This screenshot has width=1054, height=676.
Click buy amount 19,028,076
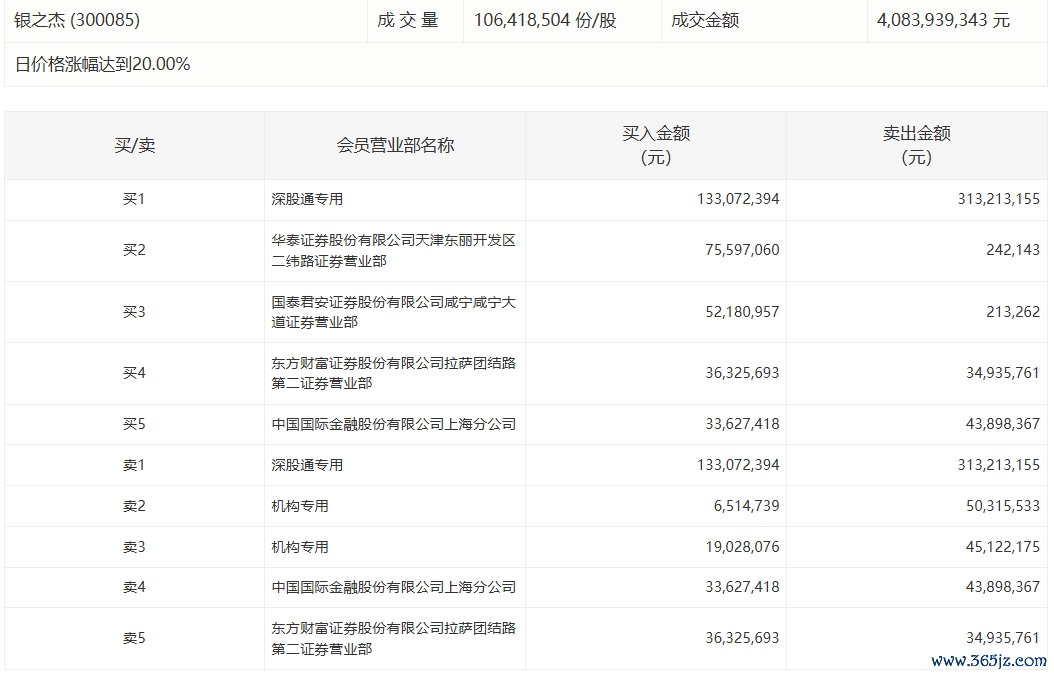coord(742,548)
